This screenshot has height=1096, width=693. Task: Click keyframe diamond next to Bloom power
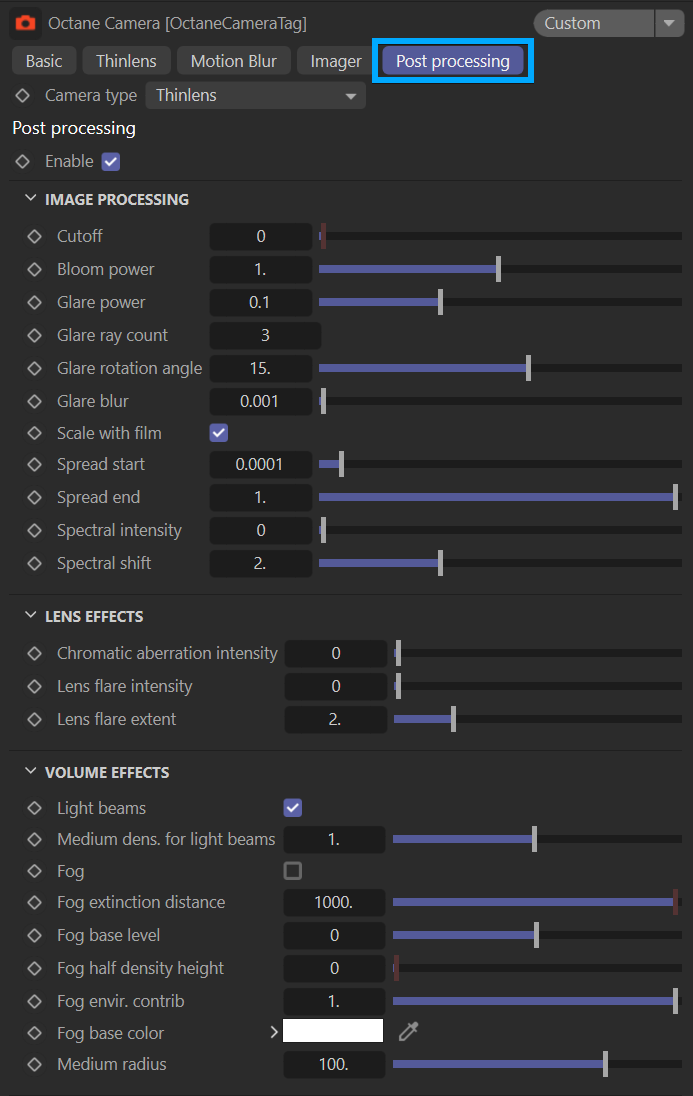35,270
